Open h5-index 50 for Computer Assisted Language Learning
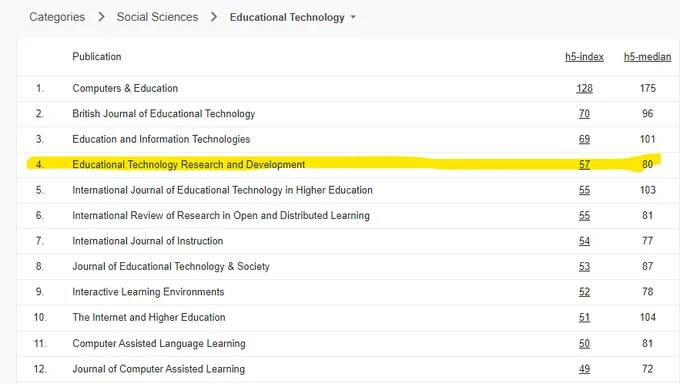This screenshot has width=680, height=384. (584, 344)
